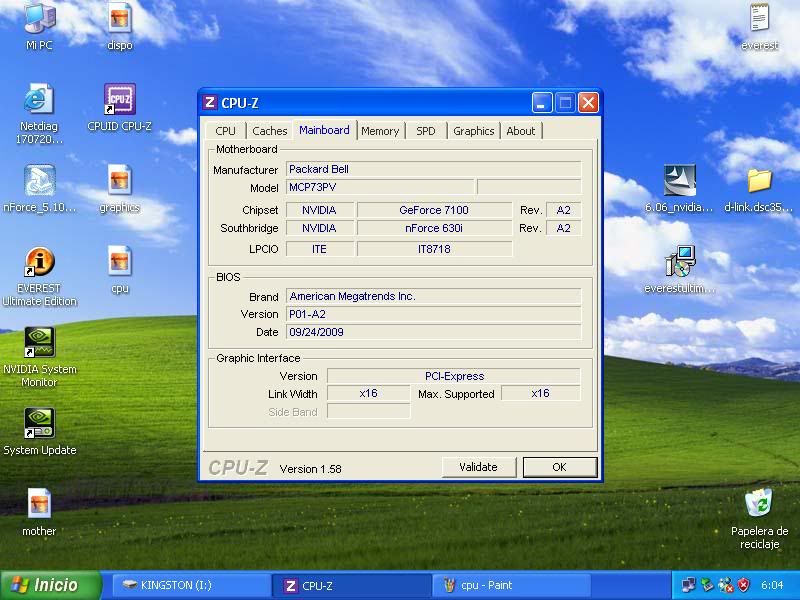800x600 pixels.
Task: Minimize the CPU-Z window
Action: click(542, 103)
